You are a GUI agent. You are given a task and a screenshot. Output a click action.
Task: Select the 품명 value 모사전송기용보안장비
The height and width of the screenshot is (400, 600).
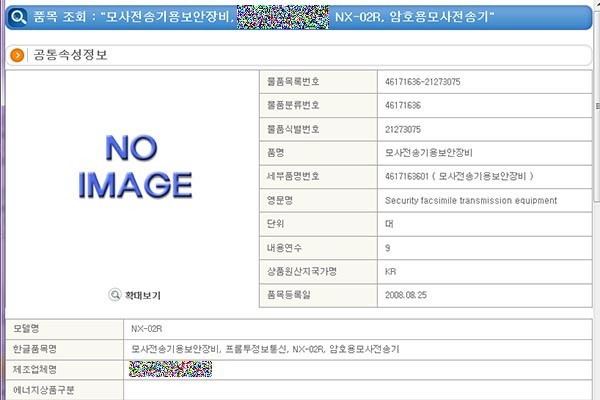[x=429, y=153]
